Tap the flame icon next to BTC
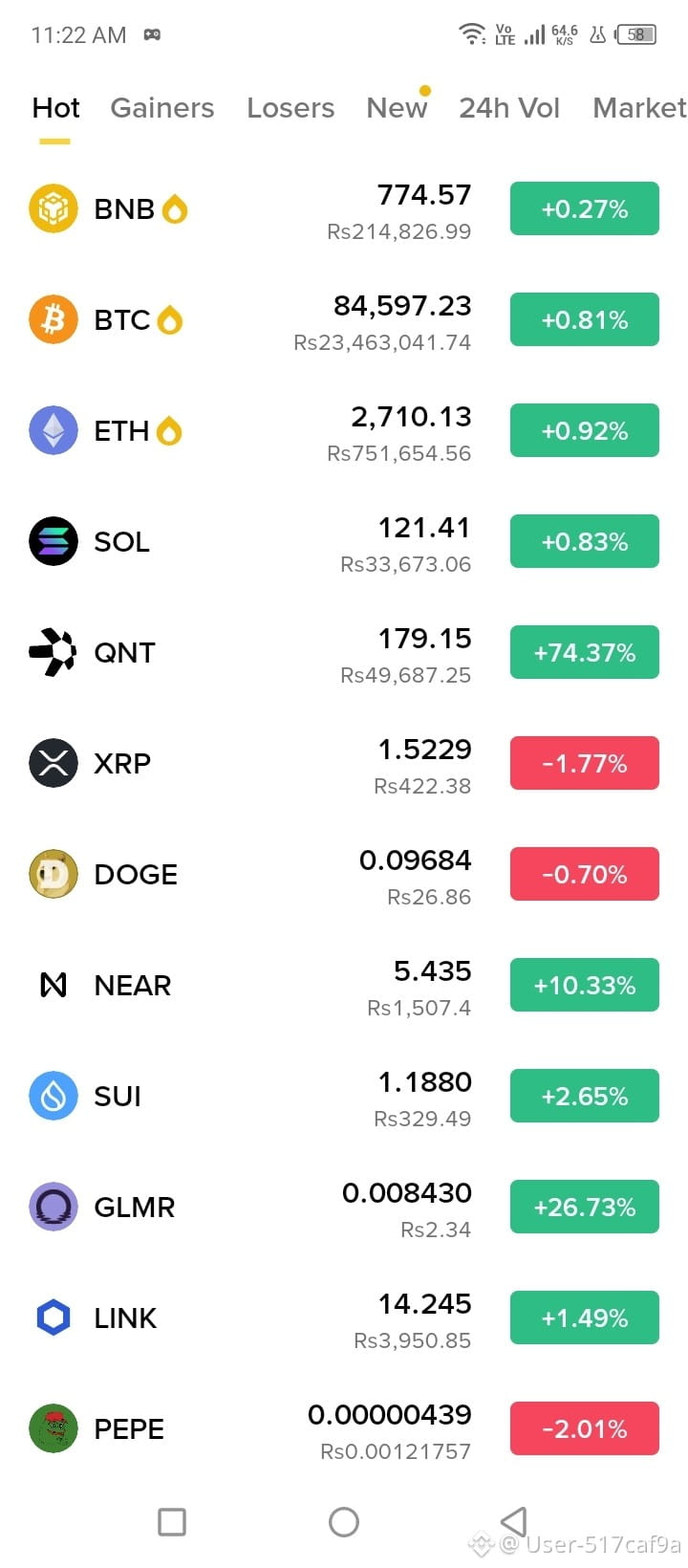The image size is (688, 1568). pyautogui.click(x=169, y=319)
